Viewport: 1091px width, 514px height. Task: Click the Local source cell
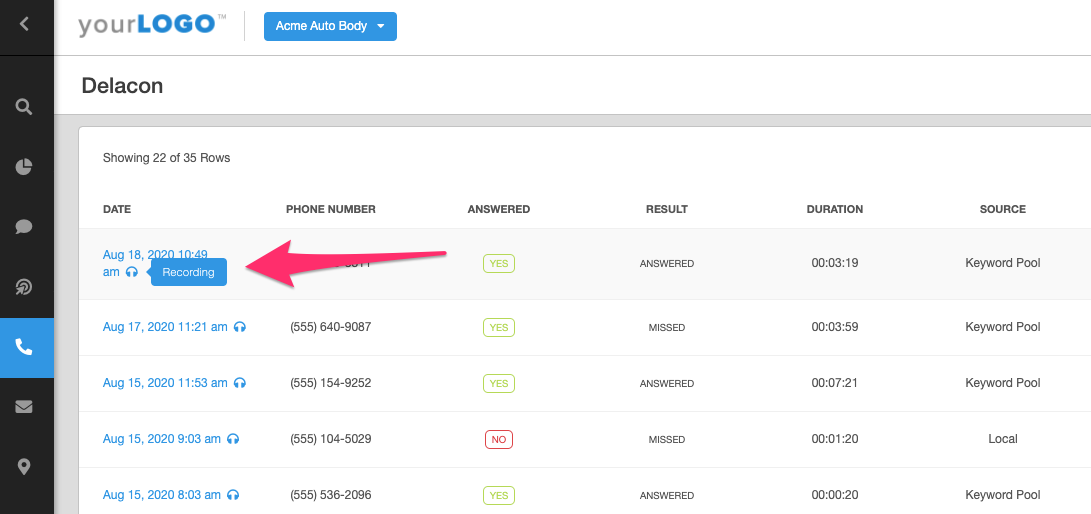[1003, 439]
